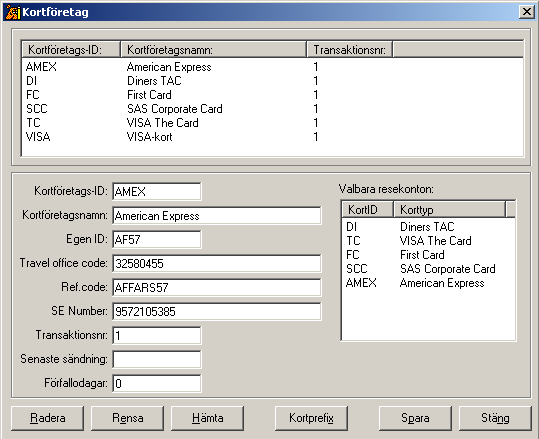
Task: Click American Express name in top list
Action: pyautogui.click(x=169, y=67)
